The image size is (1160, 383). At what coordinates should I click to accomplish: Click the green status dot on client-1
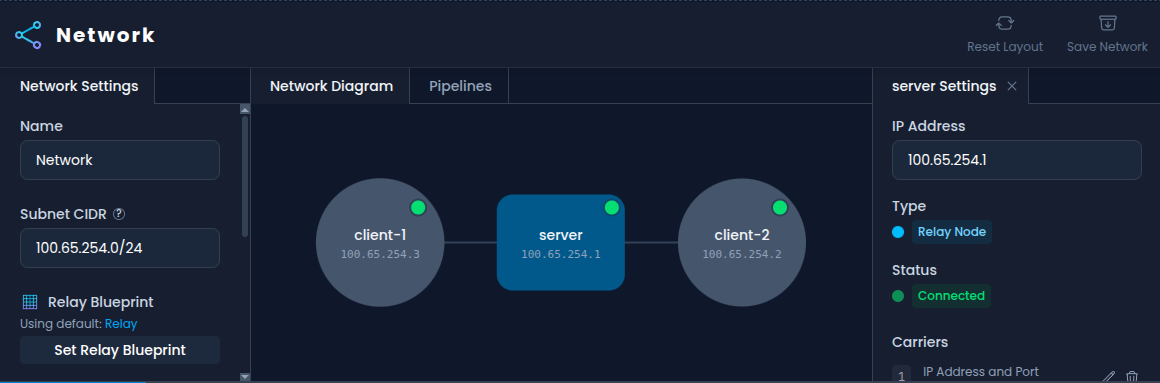tap(418, 208)
